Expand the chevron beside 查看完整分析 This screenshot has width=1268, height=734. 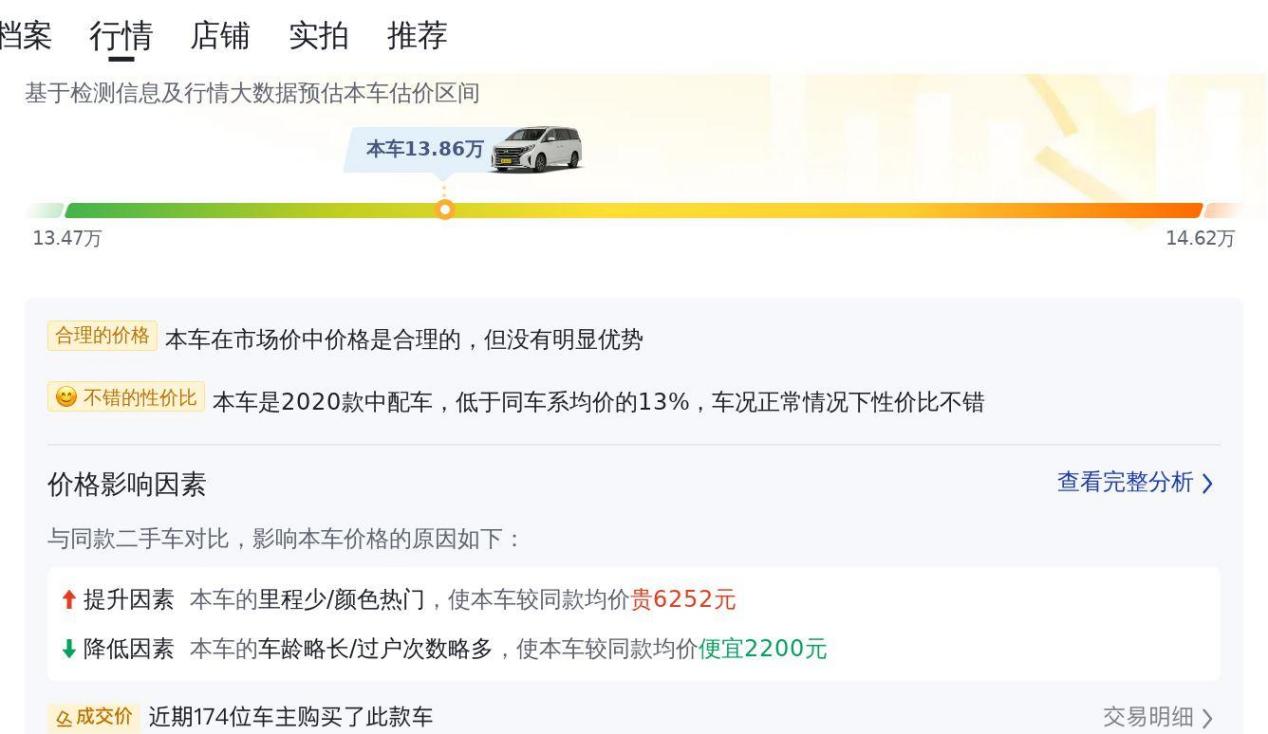[1207, 484]
